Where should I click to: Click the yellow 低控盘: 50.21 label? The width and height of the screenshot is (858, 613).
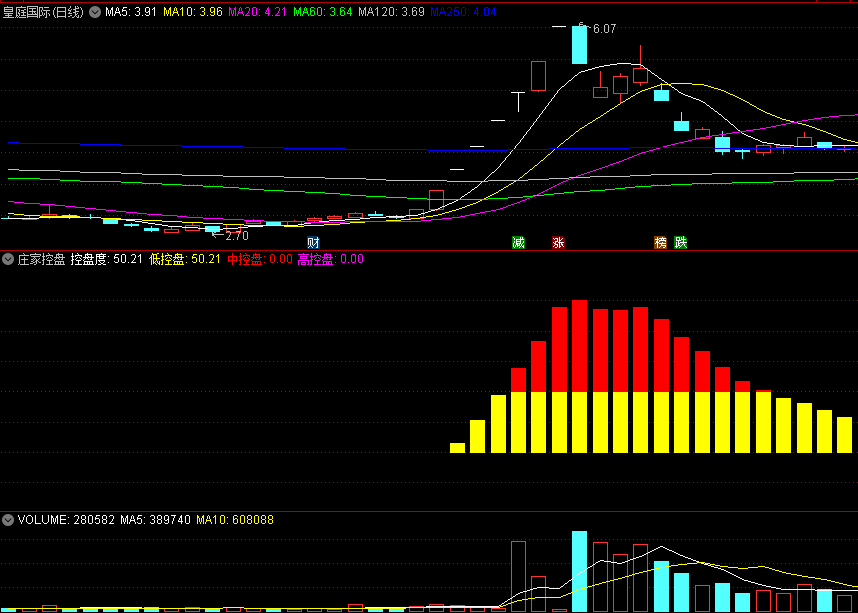tap(184, 259)
